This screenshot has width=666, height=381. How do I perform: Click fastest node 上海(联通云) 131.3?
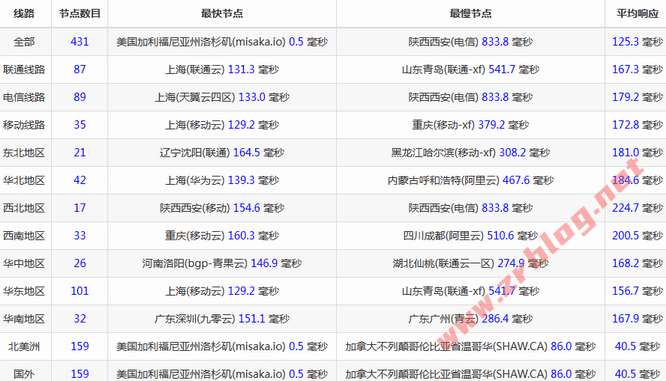[222, 69]
